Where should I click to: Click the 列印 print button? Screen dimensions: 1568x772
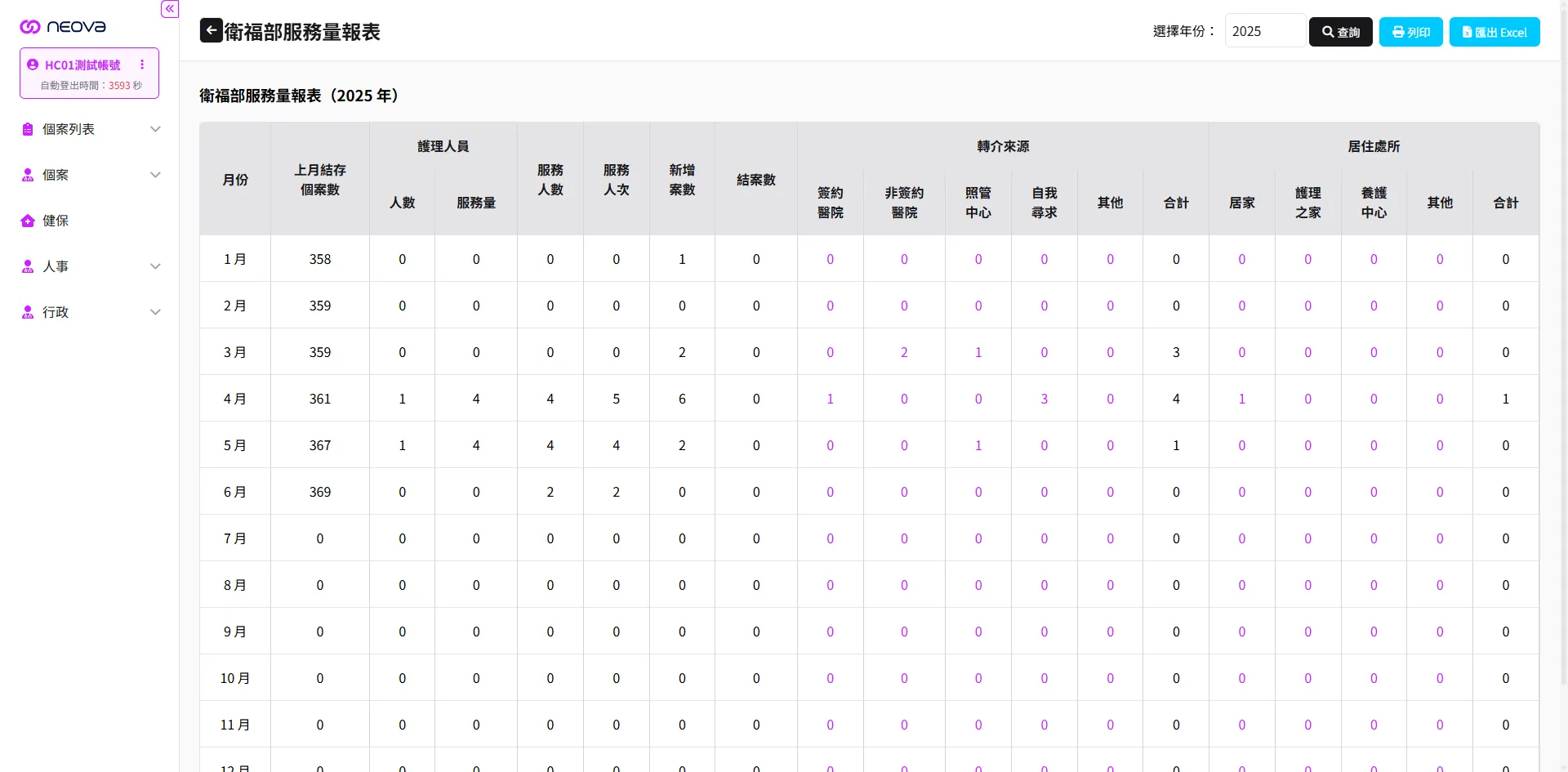tap(1410, 32)
